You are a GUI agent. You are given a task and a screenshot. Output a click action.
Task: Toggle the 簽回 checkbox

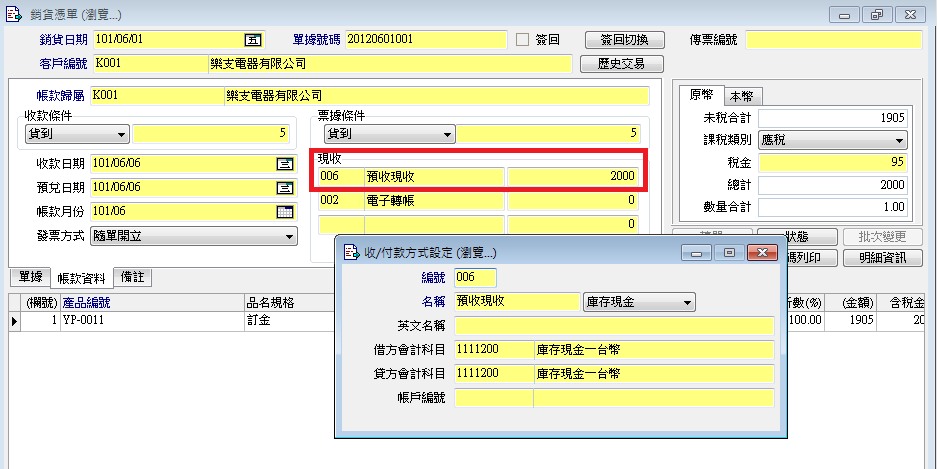click(x=522, y=40)
